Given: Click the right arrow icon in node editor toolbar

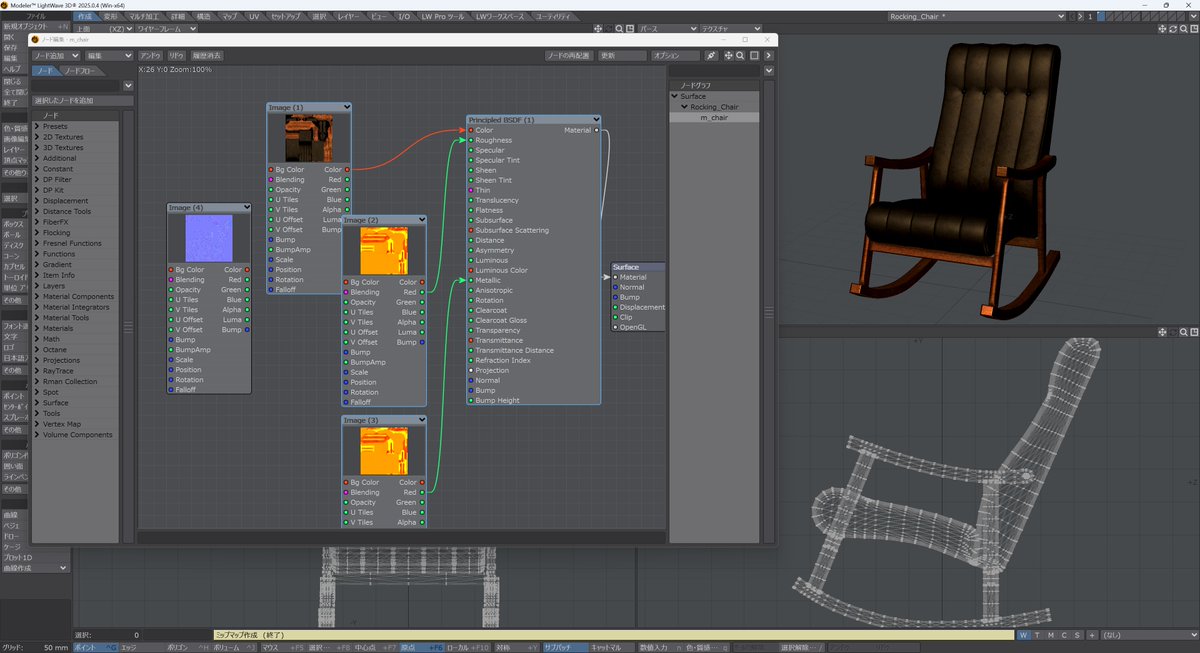Looking at the screenshot, I should (x=768, y=55).
